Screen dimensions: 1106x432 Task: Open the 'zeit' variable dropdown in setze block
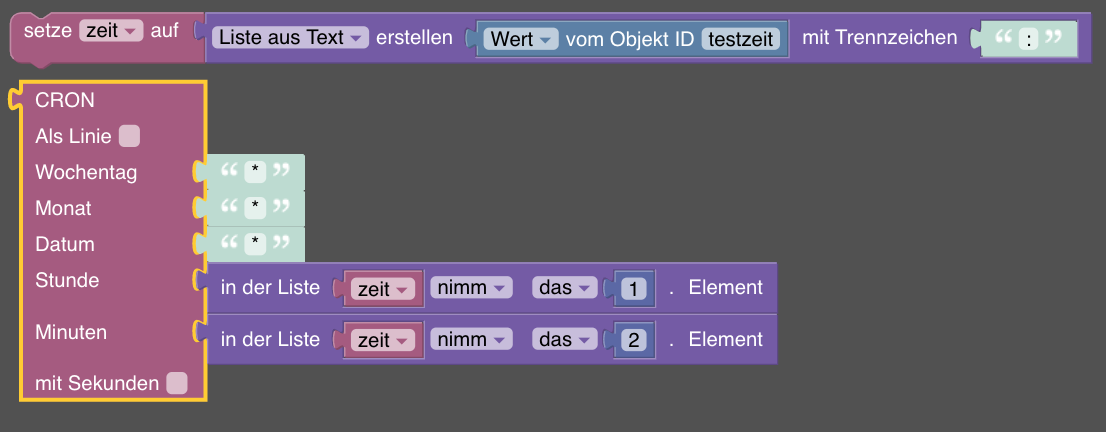coord(114,31)
